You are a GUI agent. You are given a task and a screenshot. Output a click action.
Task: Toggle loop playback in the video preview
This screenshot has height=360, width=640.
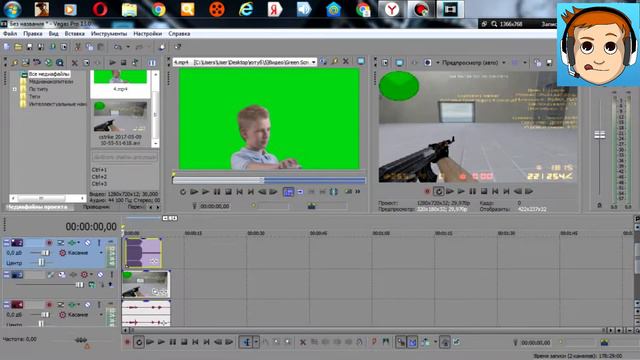pos(439,191)
